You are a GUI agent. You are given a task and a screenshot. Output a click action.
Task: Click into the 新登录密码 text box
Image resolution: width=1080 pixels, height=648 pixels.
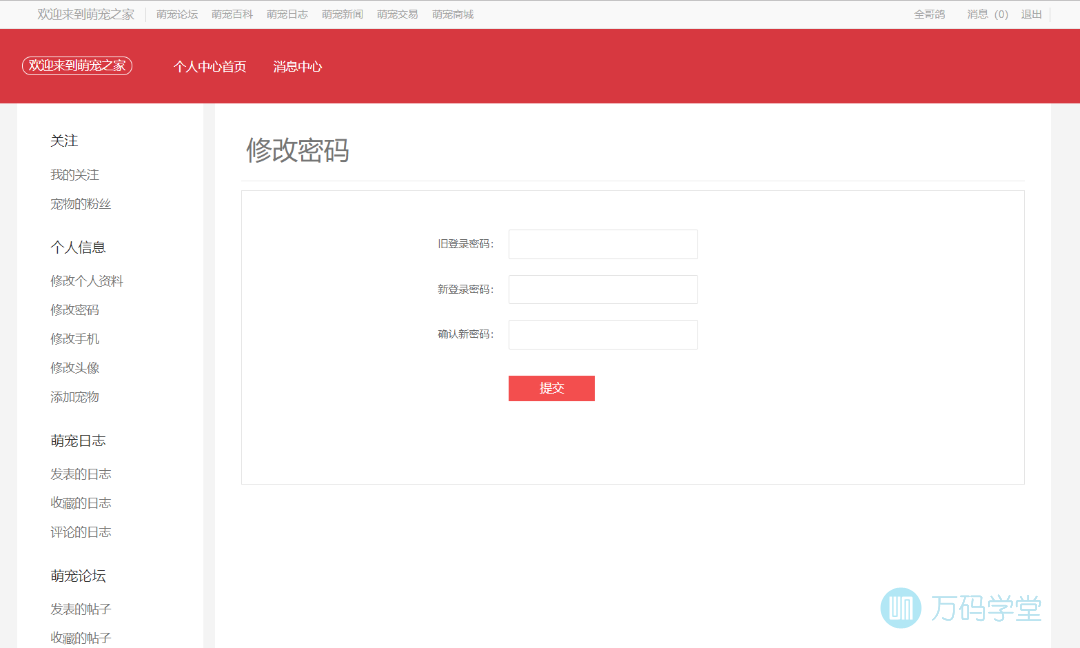pos(602,290)
